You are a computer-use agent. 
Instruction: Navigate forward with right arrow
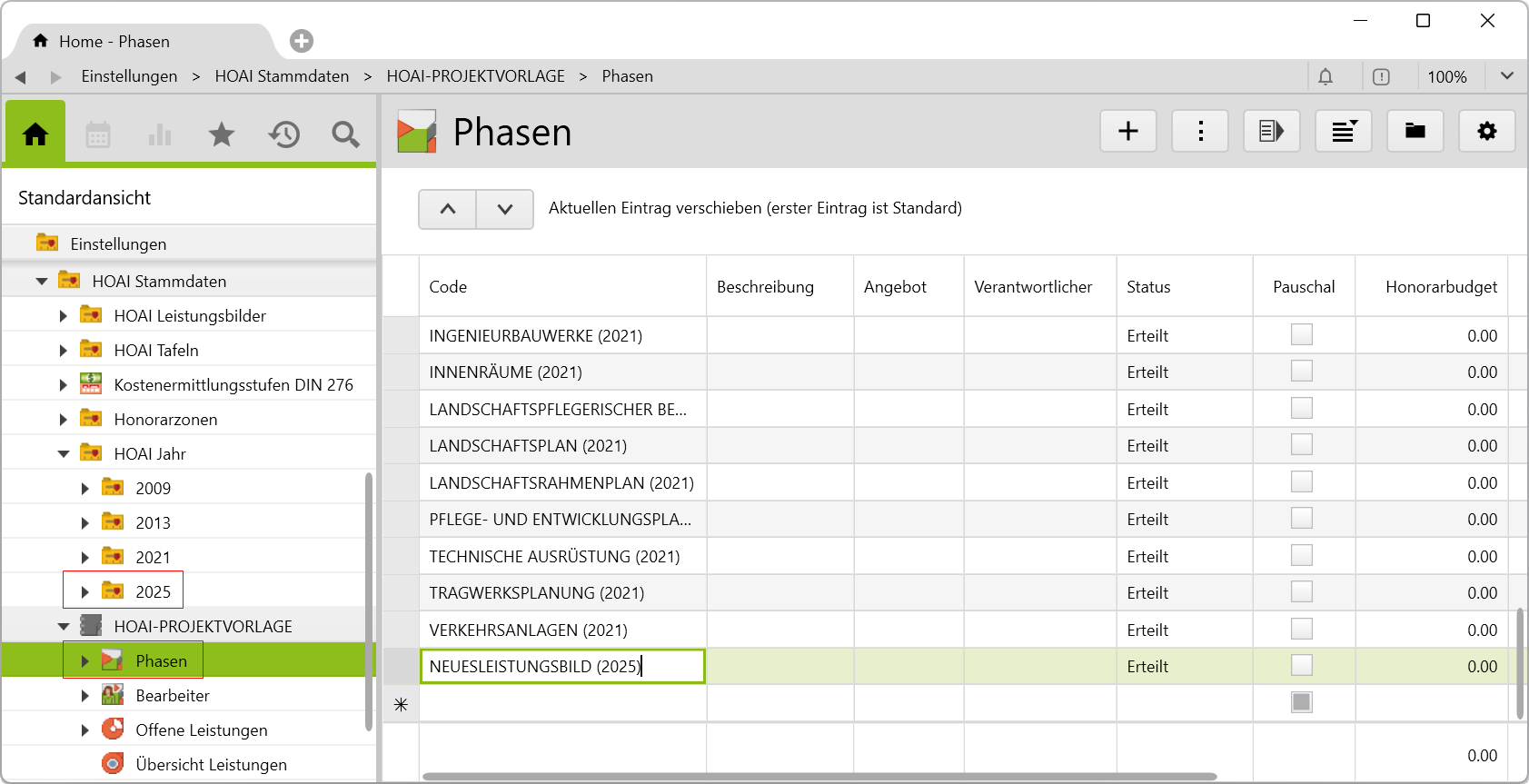coord(55,77)
